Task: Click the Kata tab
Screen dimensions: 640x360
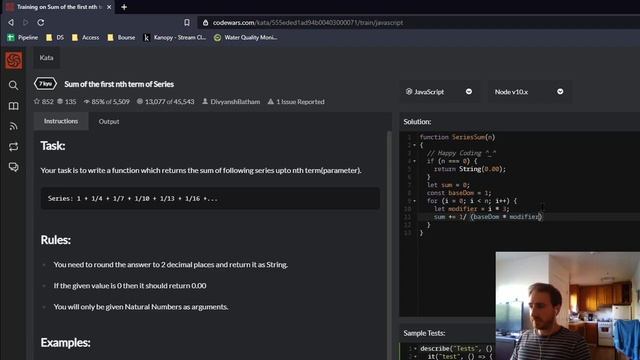Action: tap(47, 58)
